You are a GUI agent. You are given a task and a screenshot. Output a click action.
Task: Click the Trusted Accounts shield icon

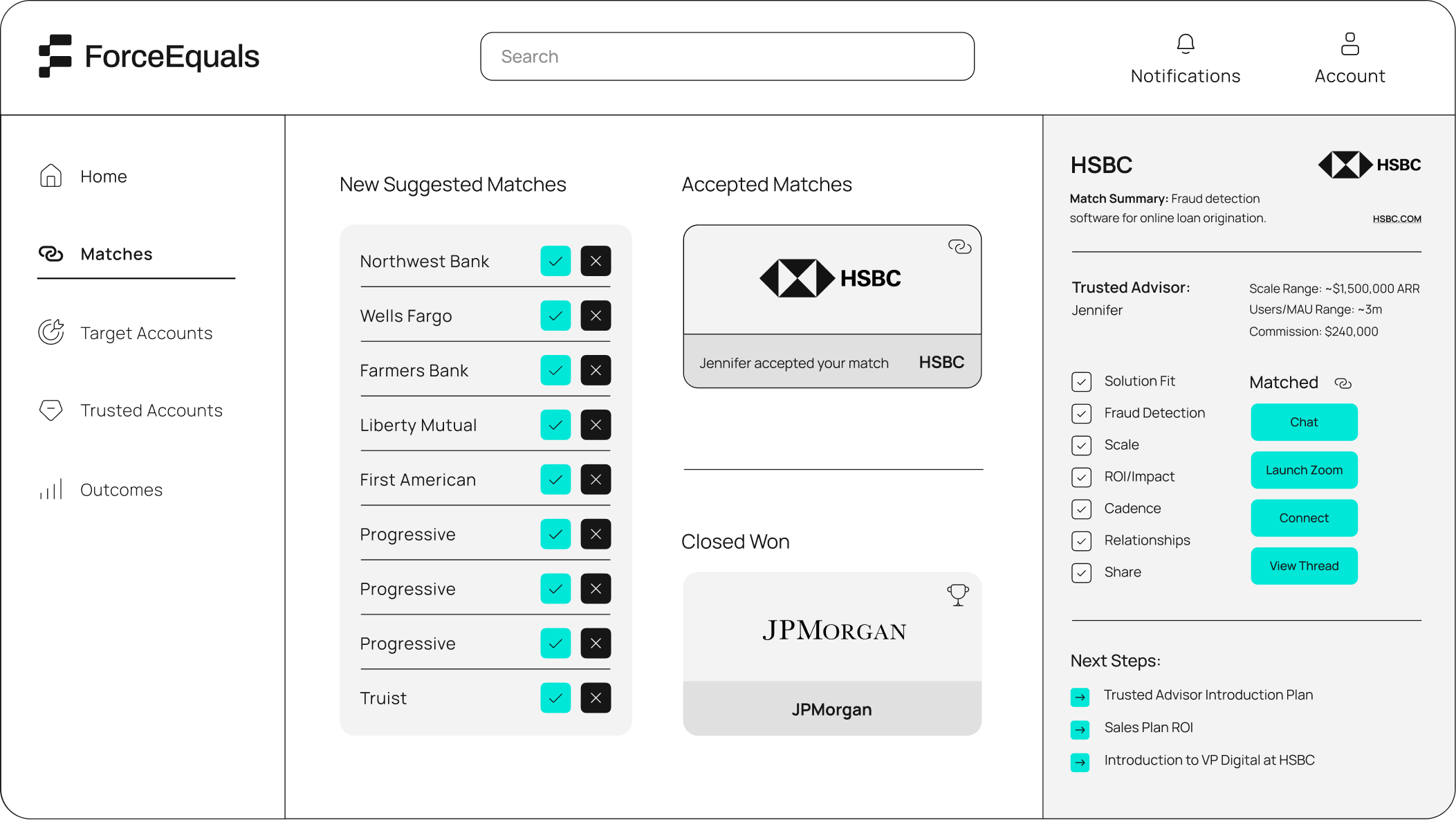pos(50,410)
